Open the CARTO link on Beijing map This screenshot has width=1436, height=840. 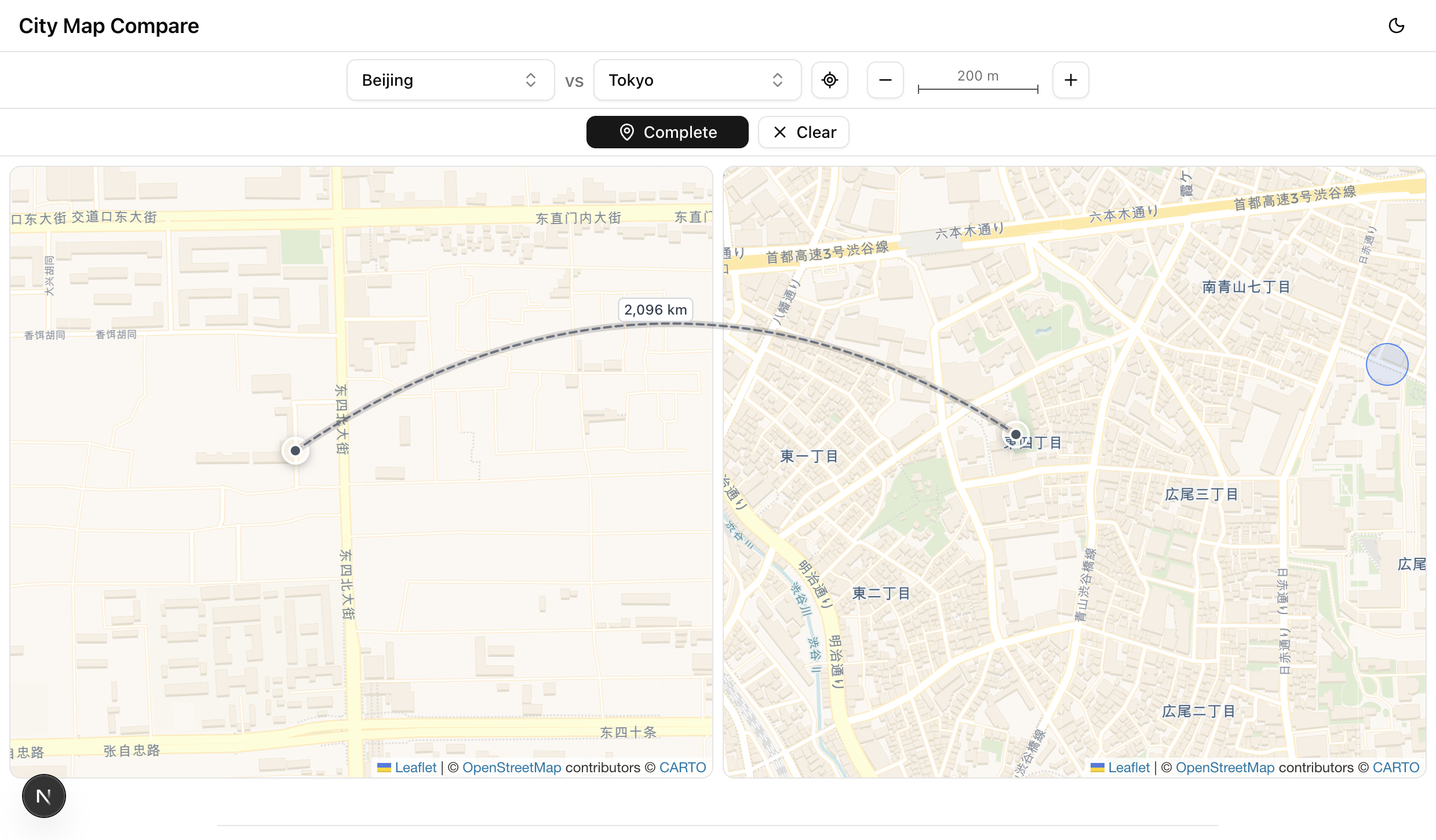pos(682,767)
